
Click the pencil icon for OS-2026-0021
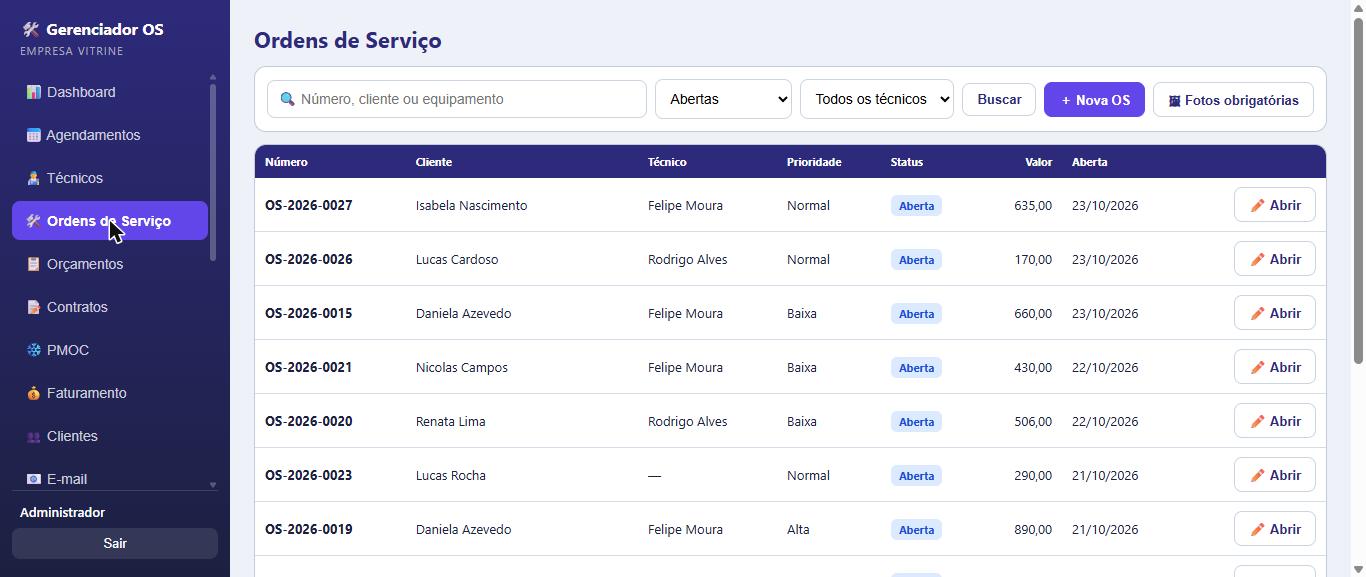point(1257,367)
